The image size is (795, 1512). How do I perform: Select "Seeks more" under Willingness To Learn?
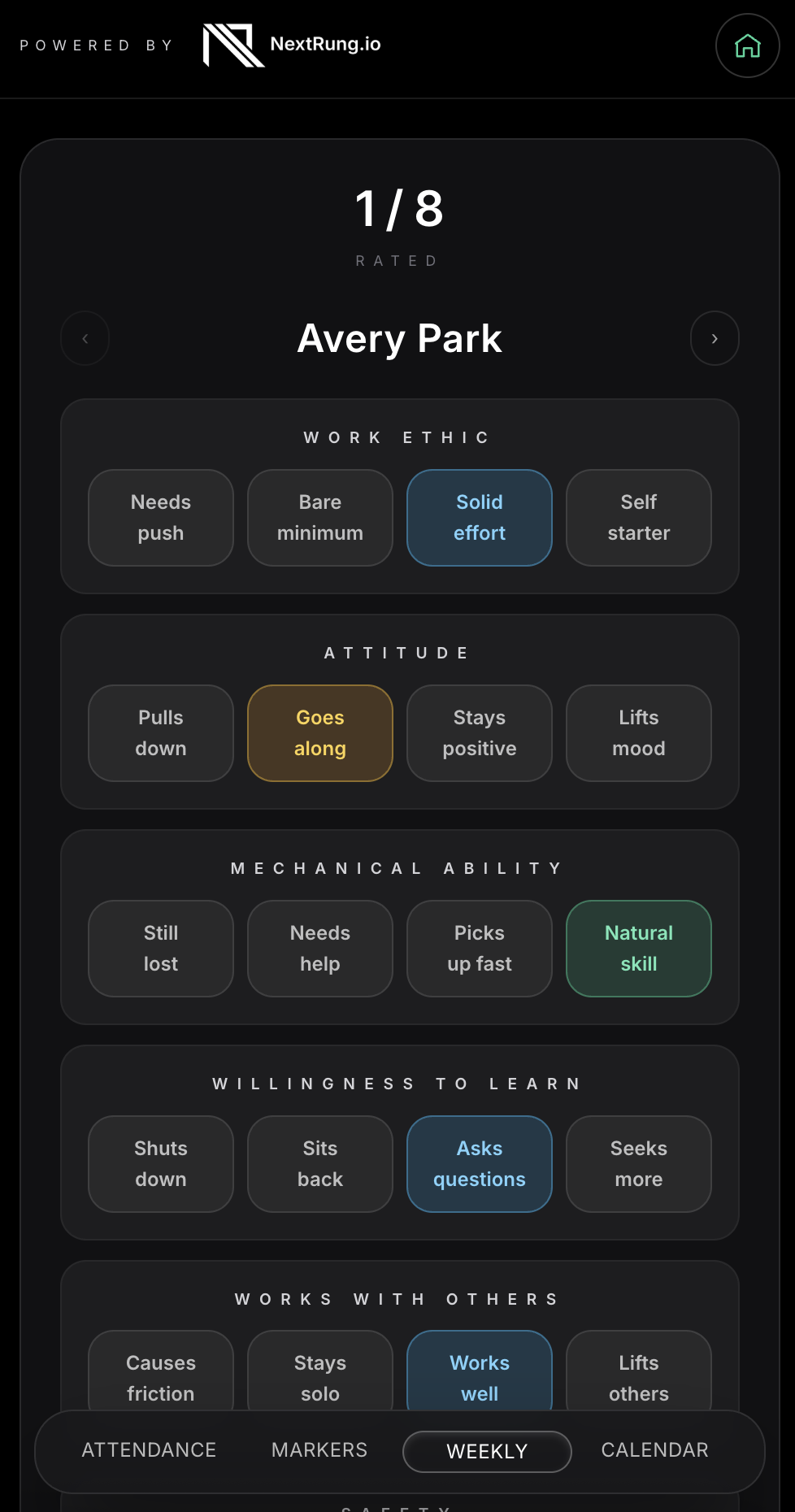638,1164
